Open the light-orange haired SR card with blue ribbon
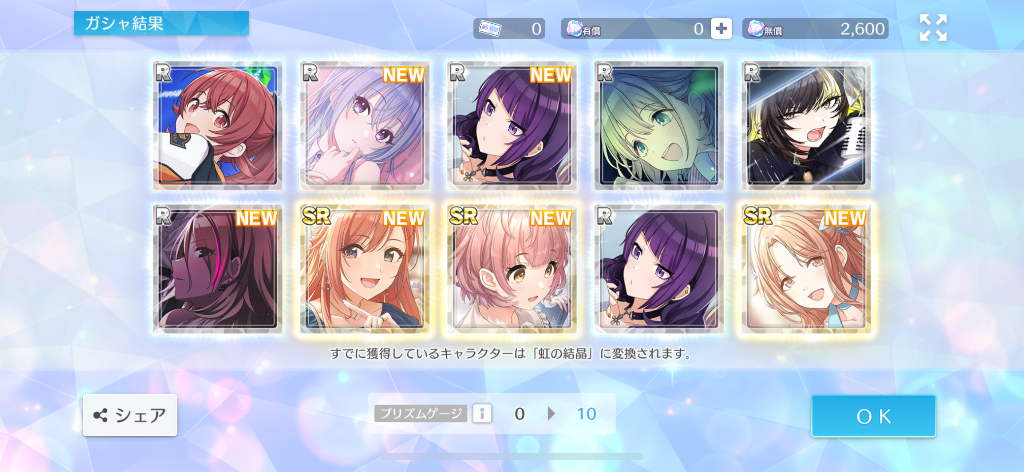1024x472 pixels. (807, 268)
